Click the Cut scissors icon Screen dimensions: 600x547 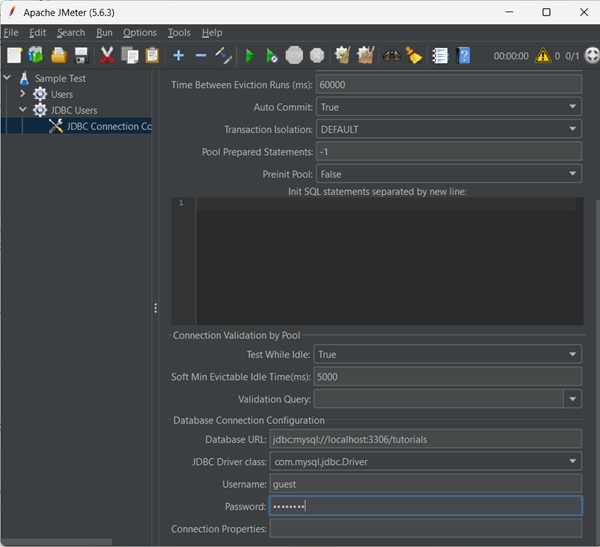coord(106,55)
